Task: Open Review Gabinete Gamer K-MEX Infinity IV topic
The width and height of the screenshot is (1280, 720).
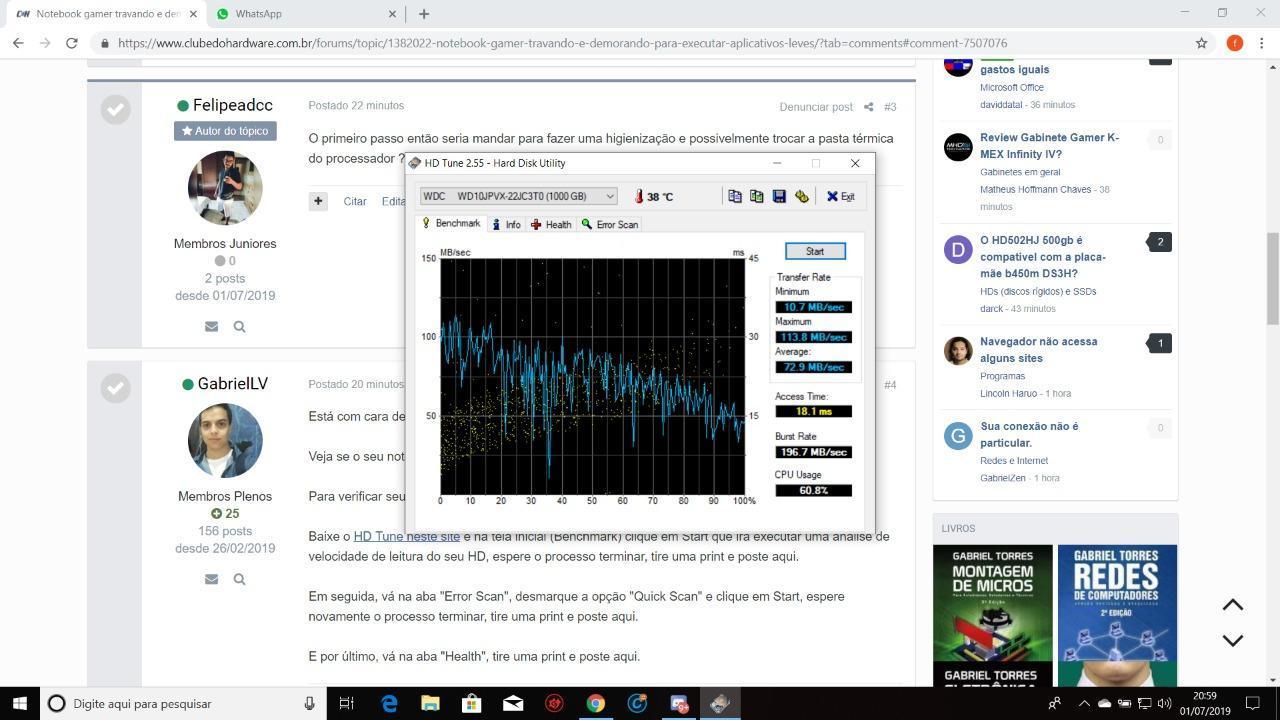Action: 1049,146
